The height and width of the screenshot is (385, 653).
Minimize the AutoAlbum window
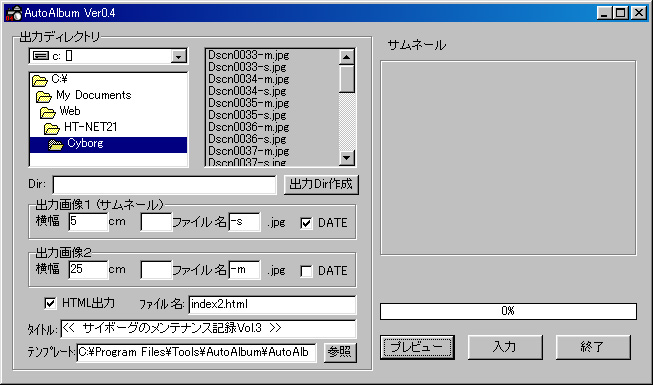click(x=604, y=13)
